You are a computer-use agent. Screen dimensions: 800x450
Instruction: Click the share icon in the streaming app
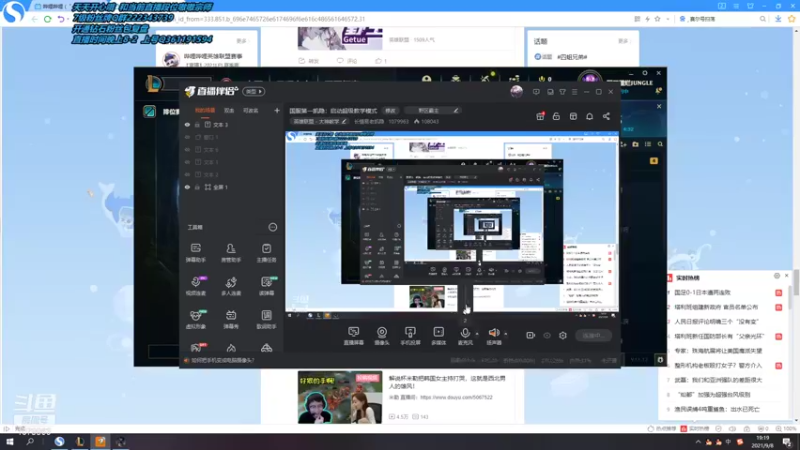[606, 116]
